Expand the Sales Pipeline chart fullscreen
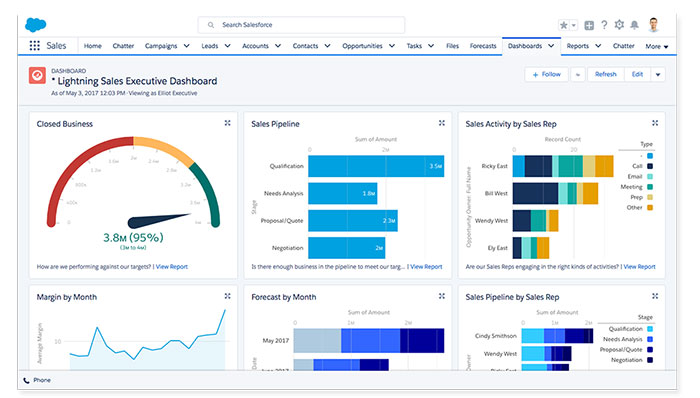Image resolution: width=700 pixels, height=398 pixels. click(x=442, y=123)
